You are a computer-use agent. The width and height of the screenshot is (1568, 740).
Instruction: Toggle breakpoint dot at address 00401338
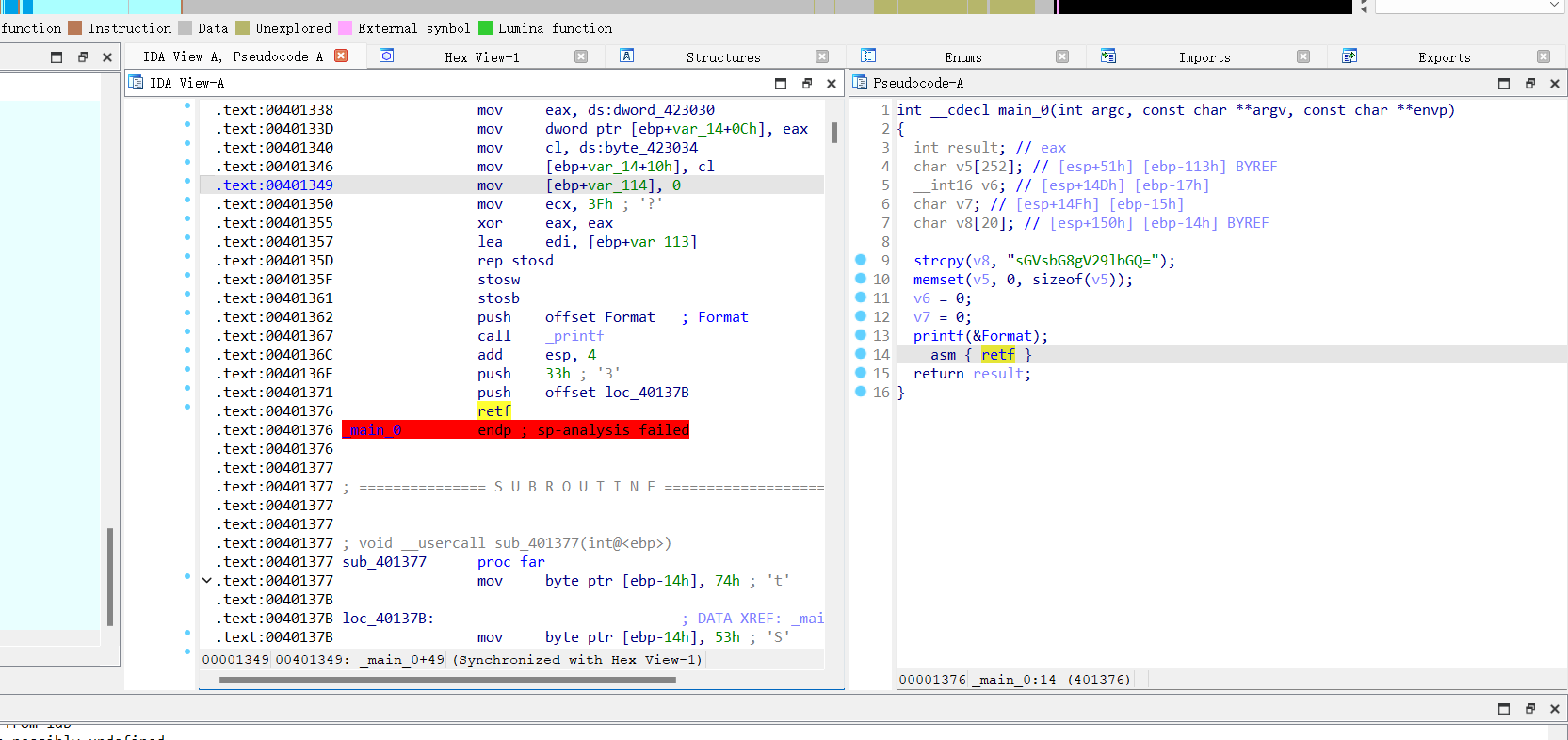[x=187, y=105]
